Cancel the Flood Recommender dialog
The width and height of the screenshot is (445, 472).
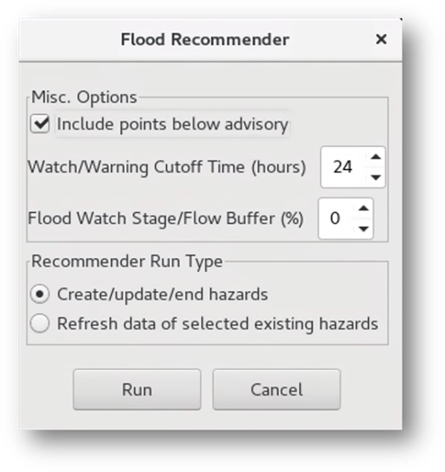[x=277, y=389]
